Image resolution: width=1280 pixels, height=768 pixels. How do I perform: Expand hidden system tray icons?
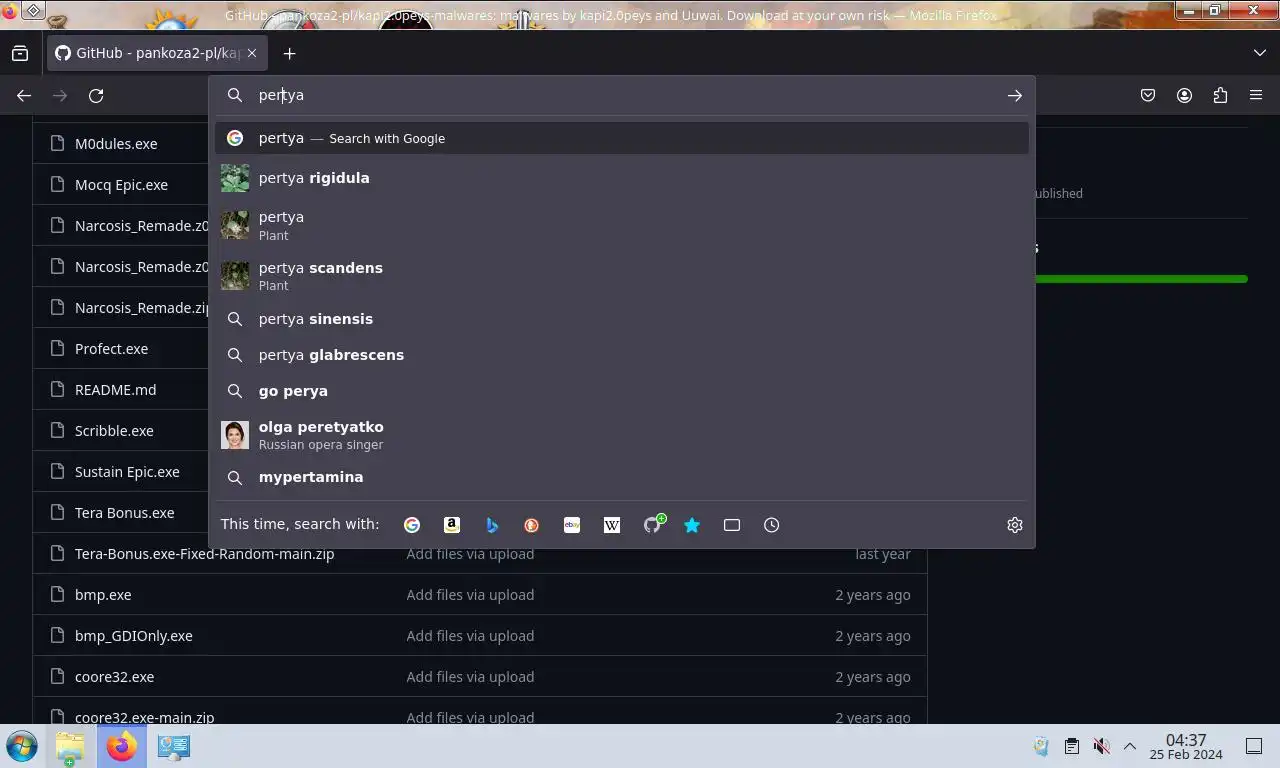(x=1130, y=746)
